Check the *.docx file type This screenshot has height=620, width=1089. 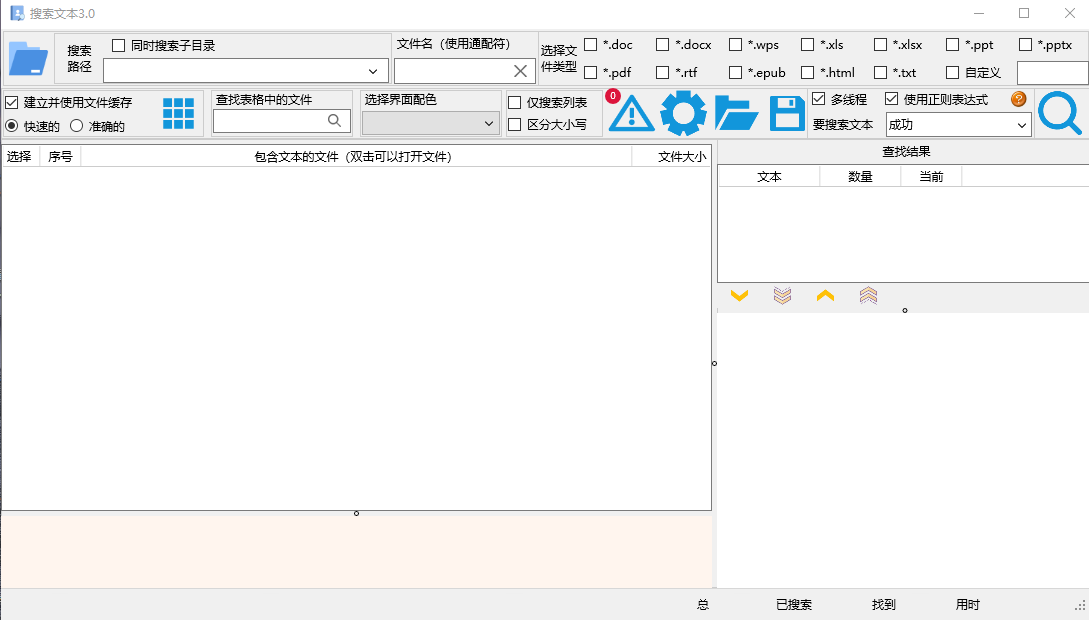coord(663,45)
